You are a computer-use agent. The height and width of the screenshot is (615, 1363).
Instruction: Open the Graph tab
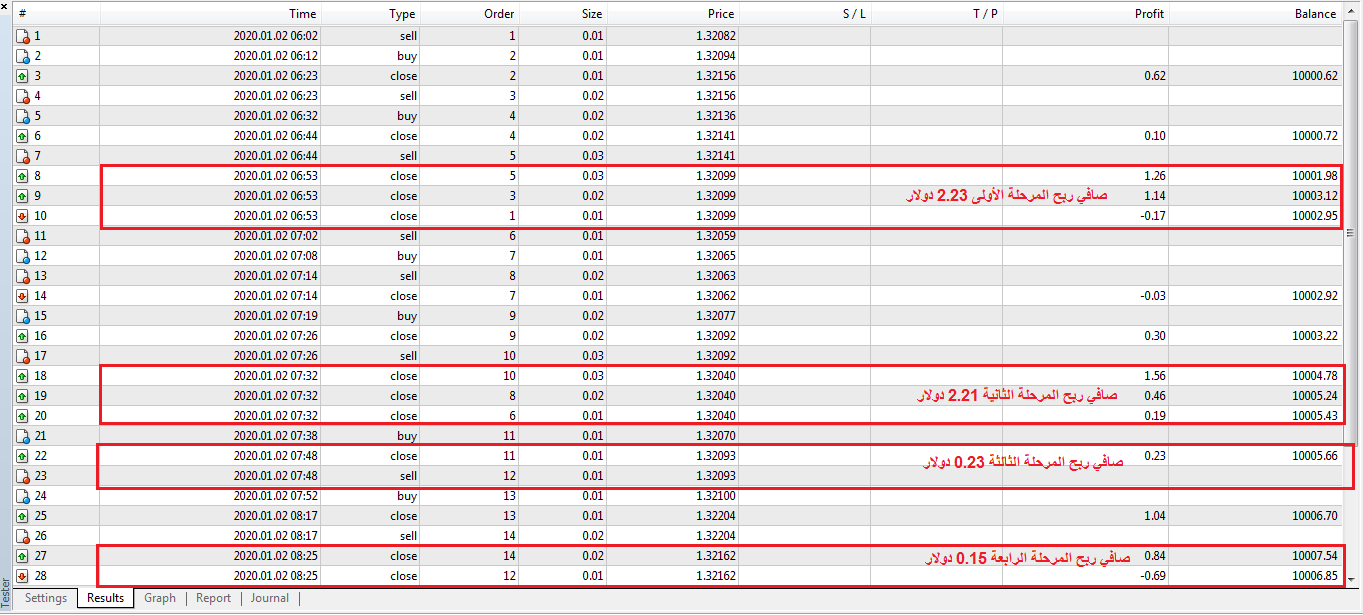(159, 598)
